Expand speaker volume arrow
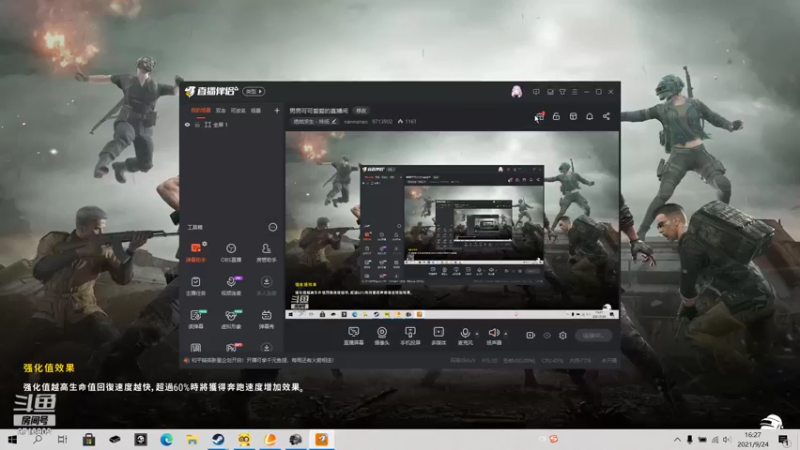Image resolution: width=800 pixels, height=450 pixels. pos(506,334)
